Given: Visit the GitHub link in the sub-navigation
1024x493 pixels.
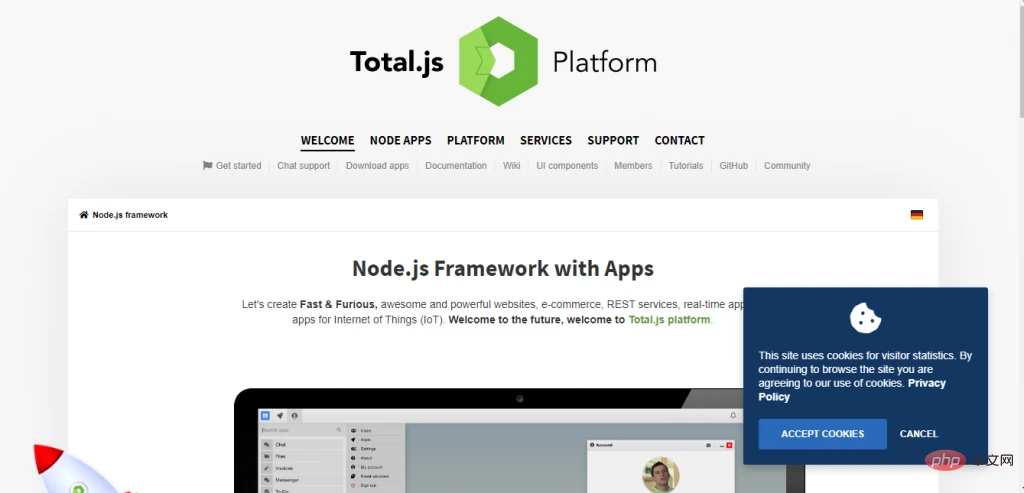Looking at the screenshot, I should (x=733, y=166).
